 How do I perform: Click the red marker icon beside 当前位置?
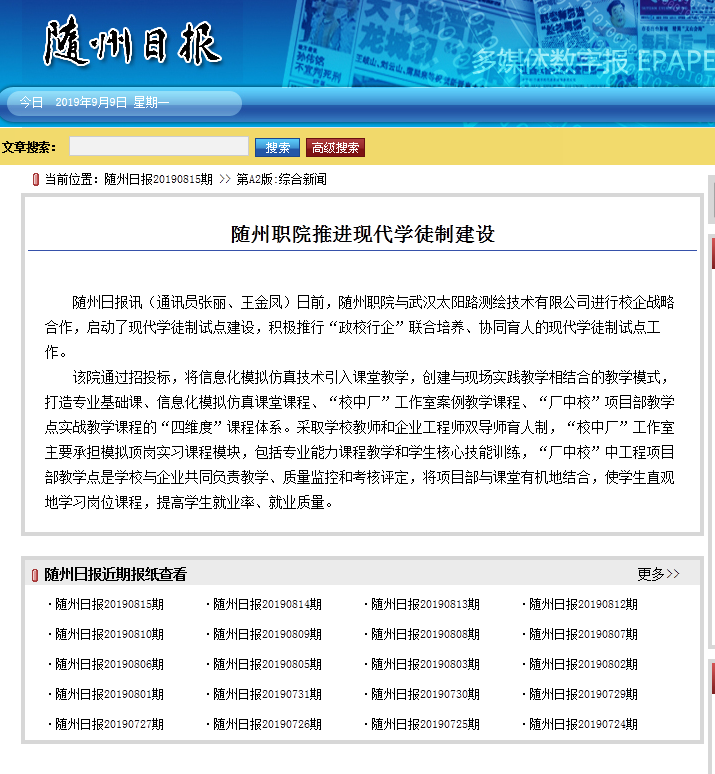point(36,180)
